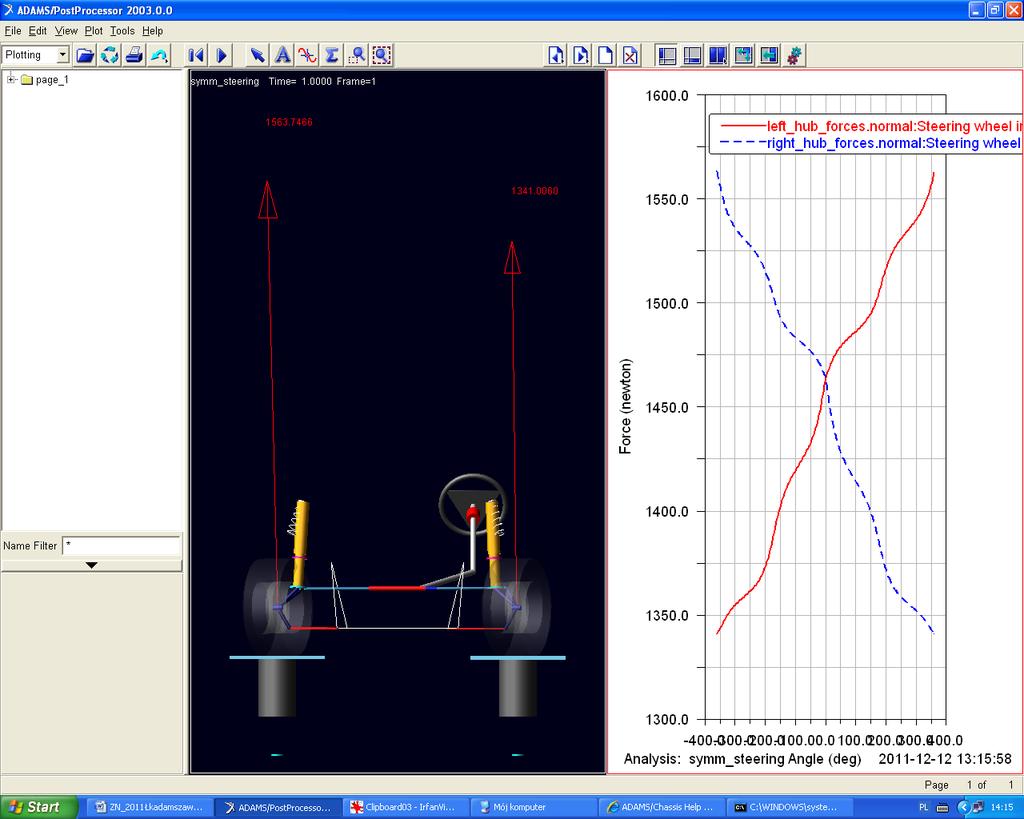Click the taskbar clock showing 14:15

click(x=1002, y=807)
